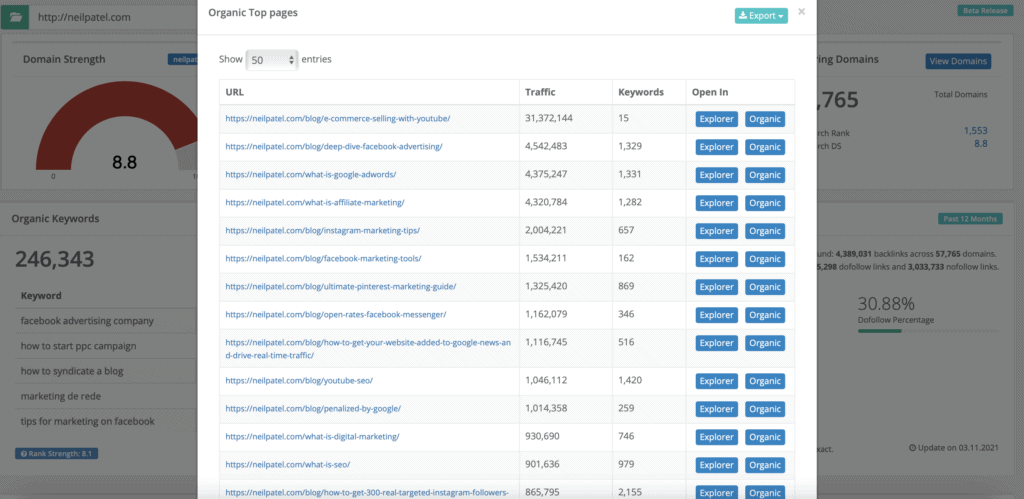Click Organic for deep-dive-facebook-advertising row

tap(765, 147)
